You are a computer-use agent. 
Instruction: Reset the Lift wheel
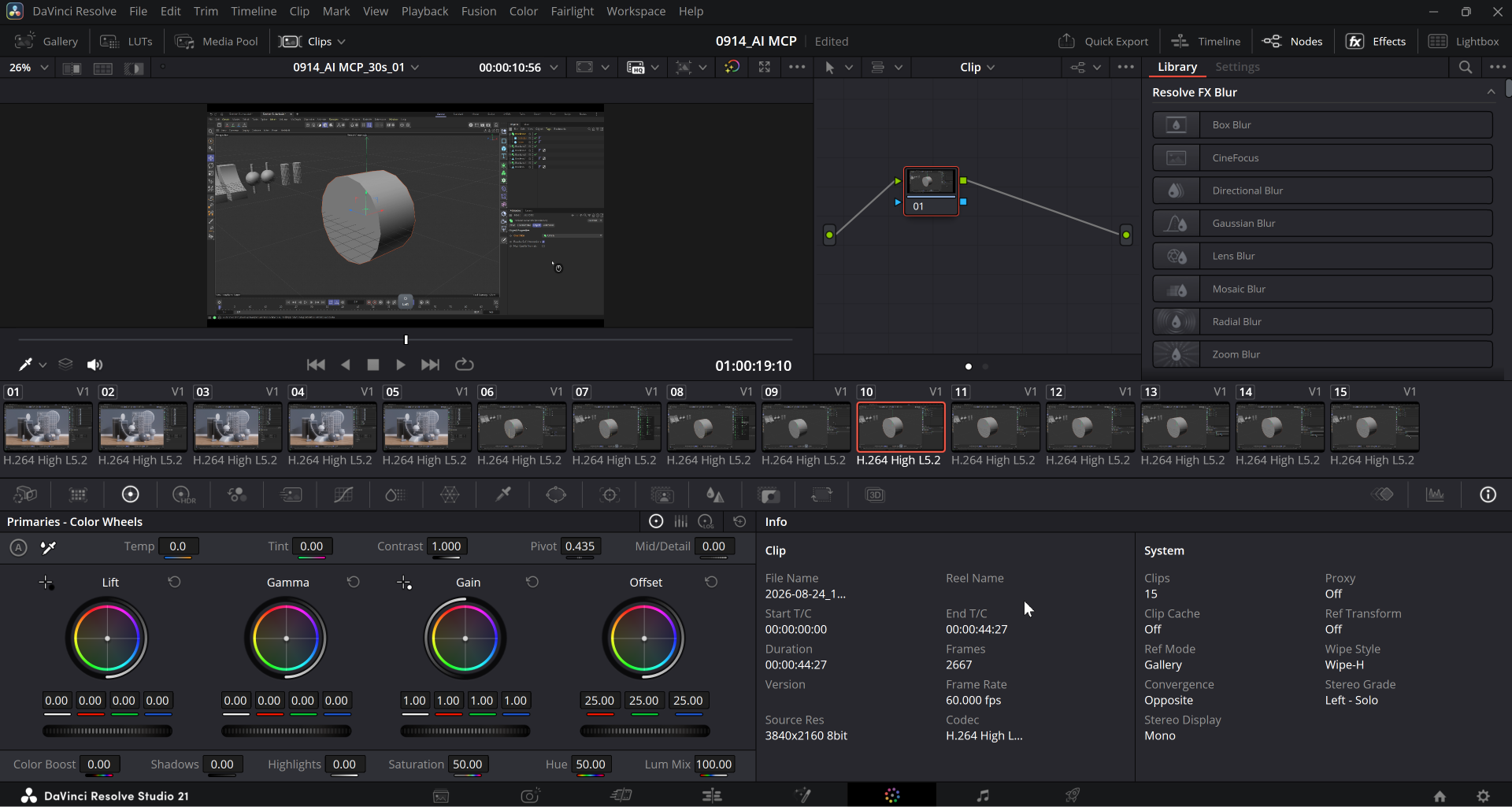(174, 582)
